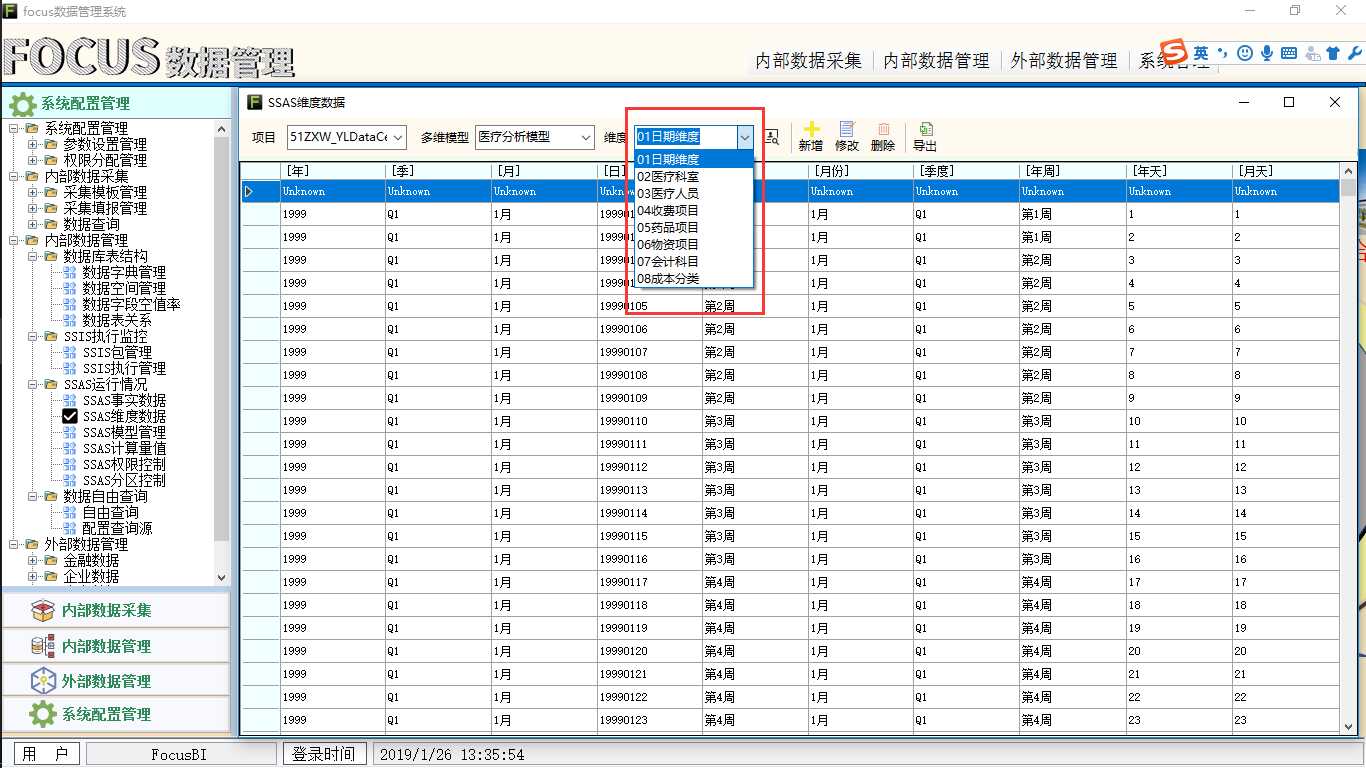Click the 外部数据管理 bottom panel button
The width and height of the screenshot is (1366, 768).
point(115,681)
